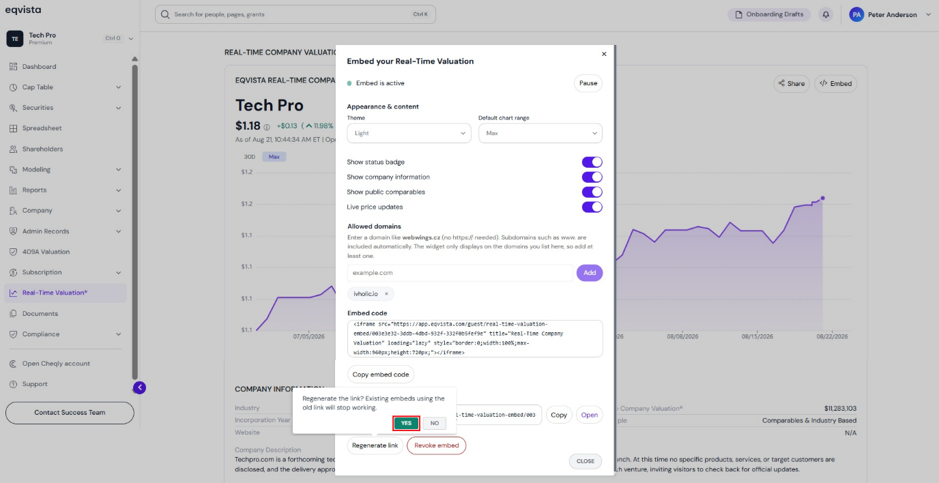The width and height of the screenshot is (939, 483).
Task: Open the Shareholders menu item
Action: point(66,149)
